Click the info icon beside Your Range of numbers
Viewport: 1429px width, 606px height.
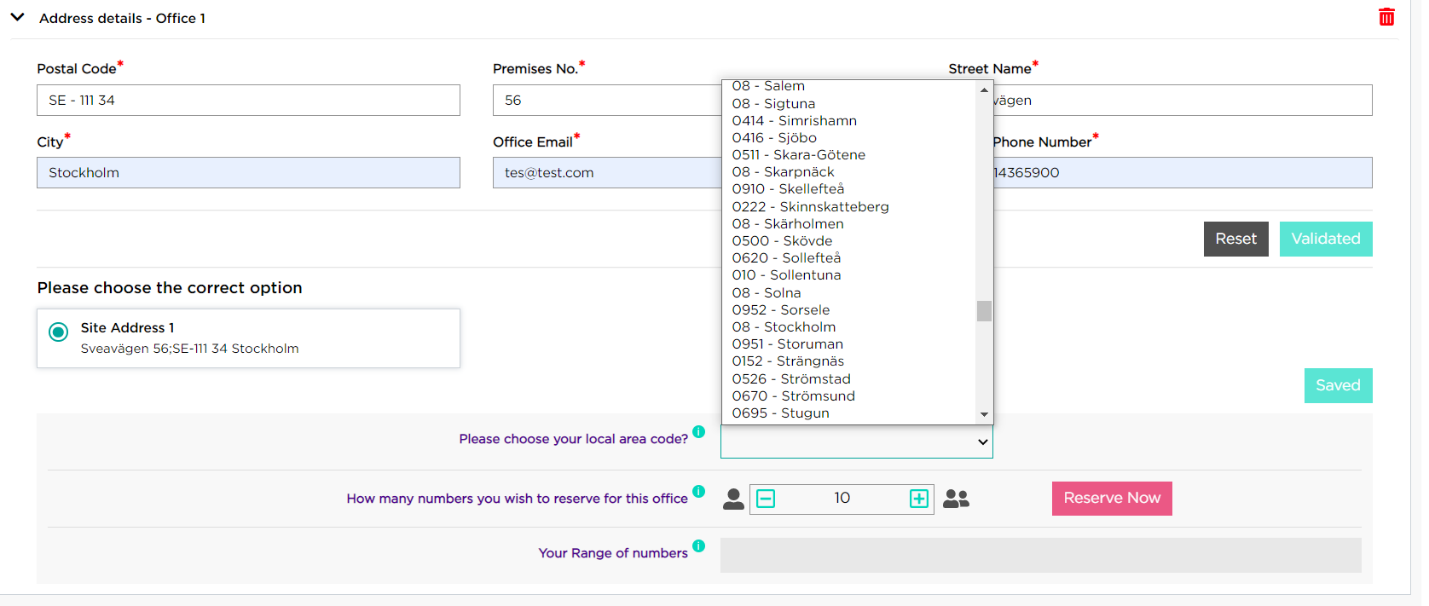click(x=699, y=546)
